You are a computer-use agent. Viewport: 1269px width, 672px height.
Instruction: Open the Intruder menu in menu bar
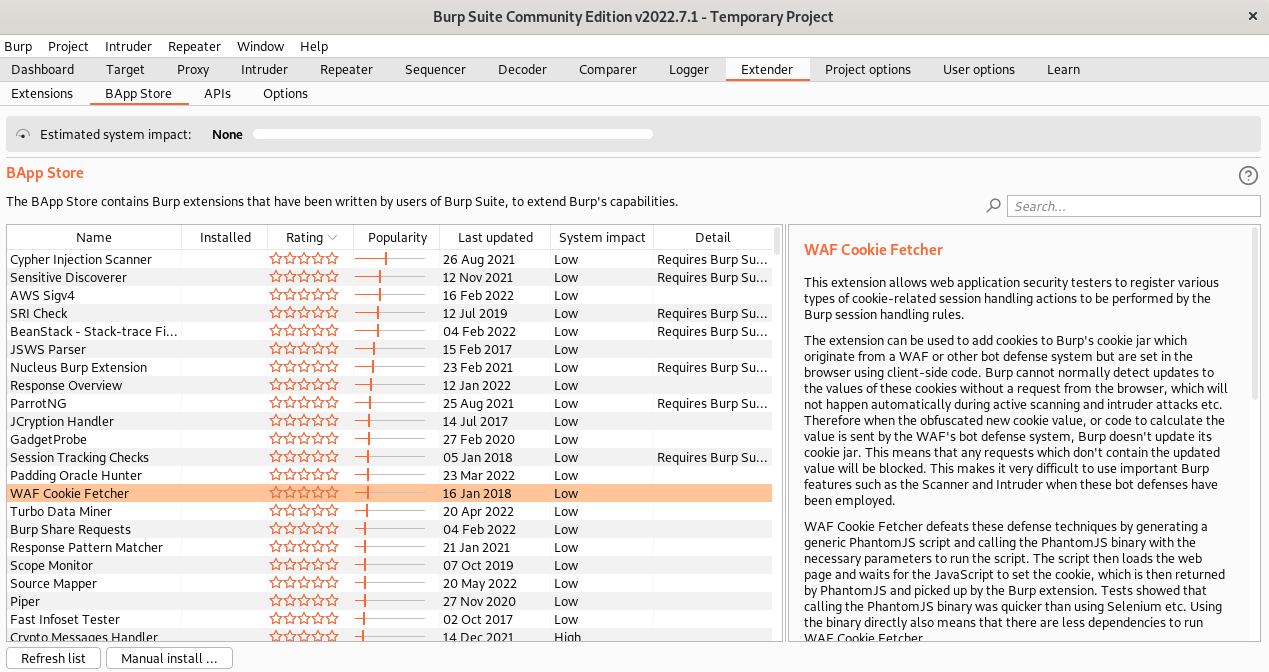[128, 47]
